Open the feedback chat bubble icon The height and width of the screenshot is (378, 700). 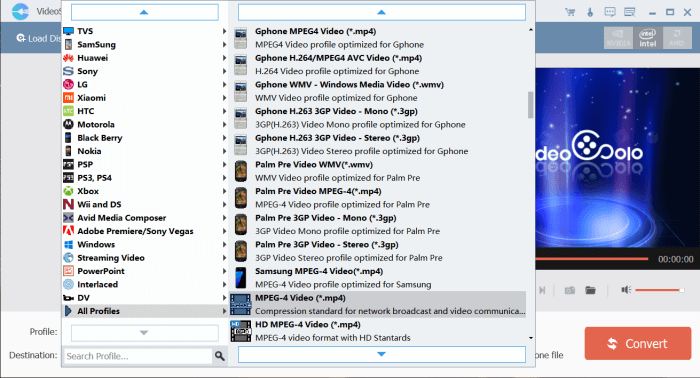tap(610, 12)
